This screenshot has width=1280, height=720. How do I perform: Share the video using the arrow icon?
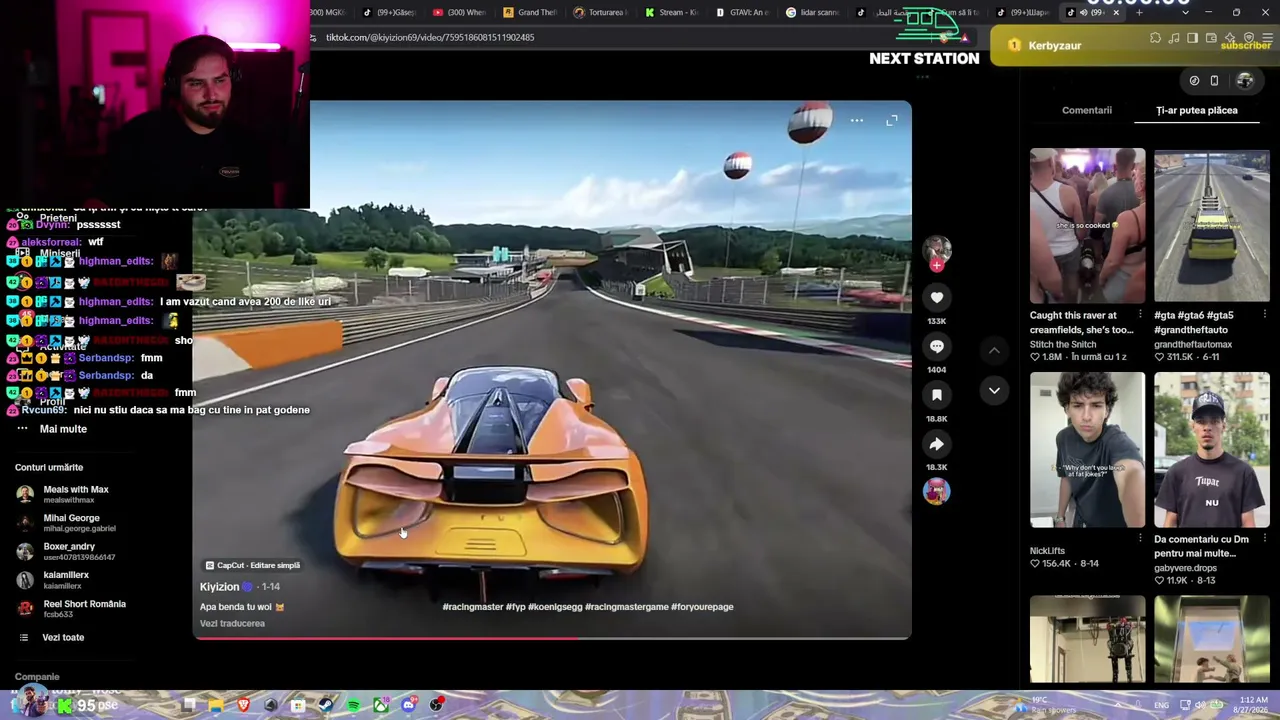[937, 444]
